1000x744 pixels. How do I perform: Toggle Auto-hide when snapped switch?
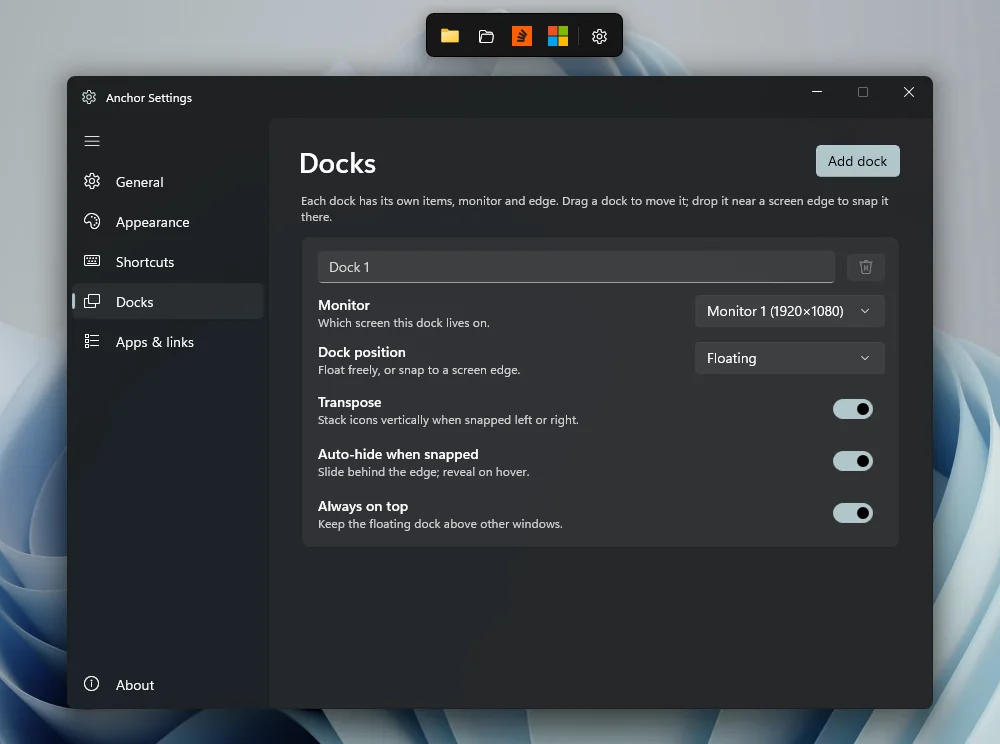(853, 461)
